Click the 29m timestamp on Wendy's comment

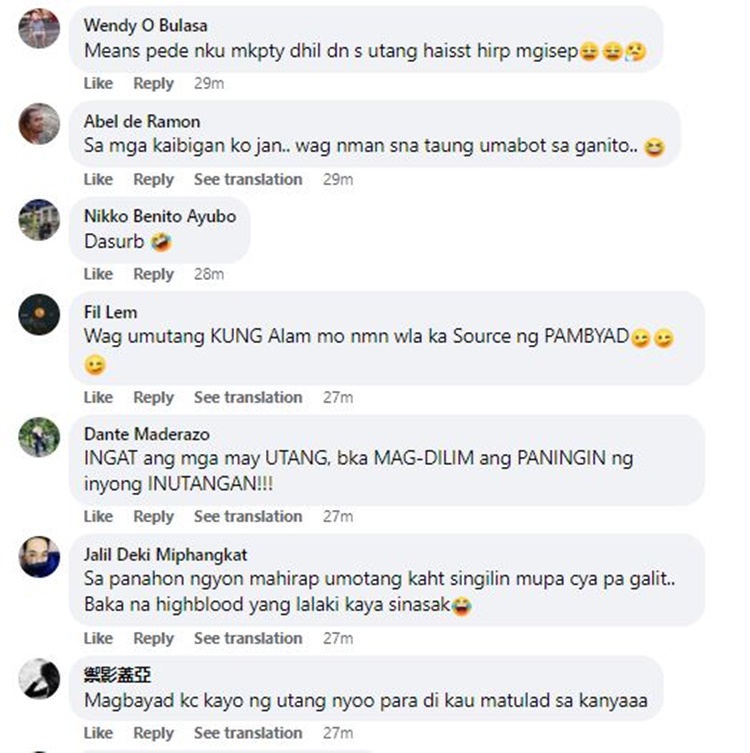click(209, 83)
